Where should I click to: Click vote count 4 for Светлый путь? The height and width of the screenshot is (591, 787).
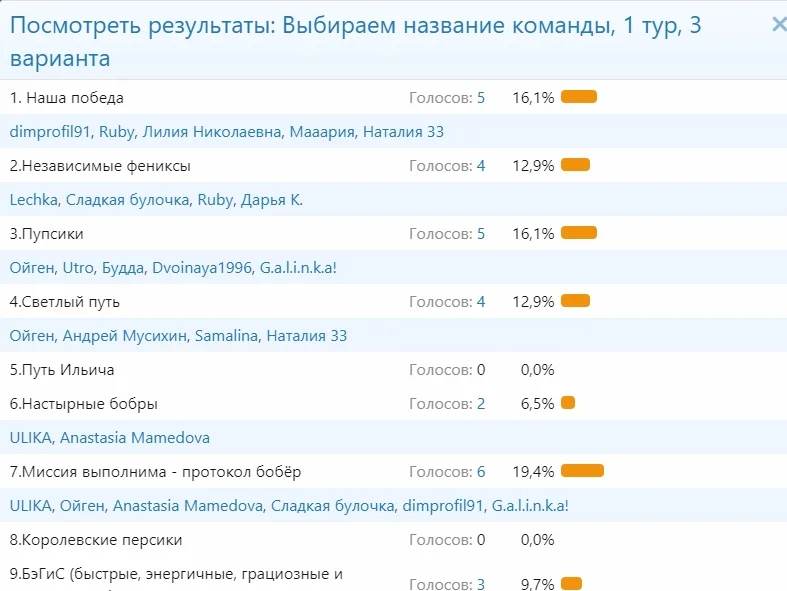[x=481, y=302]
